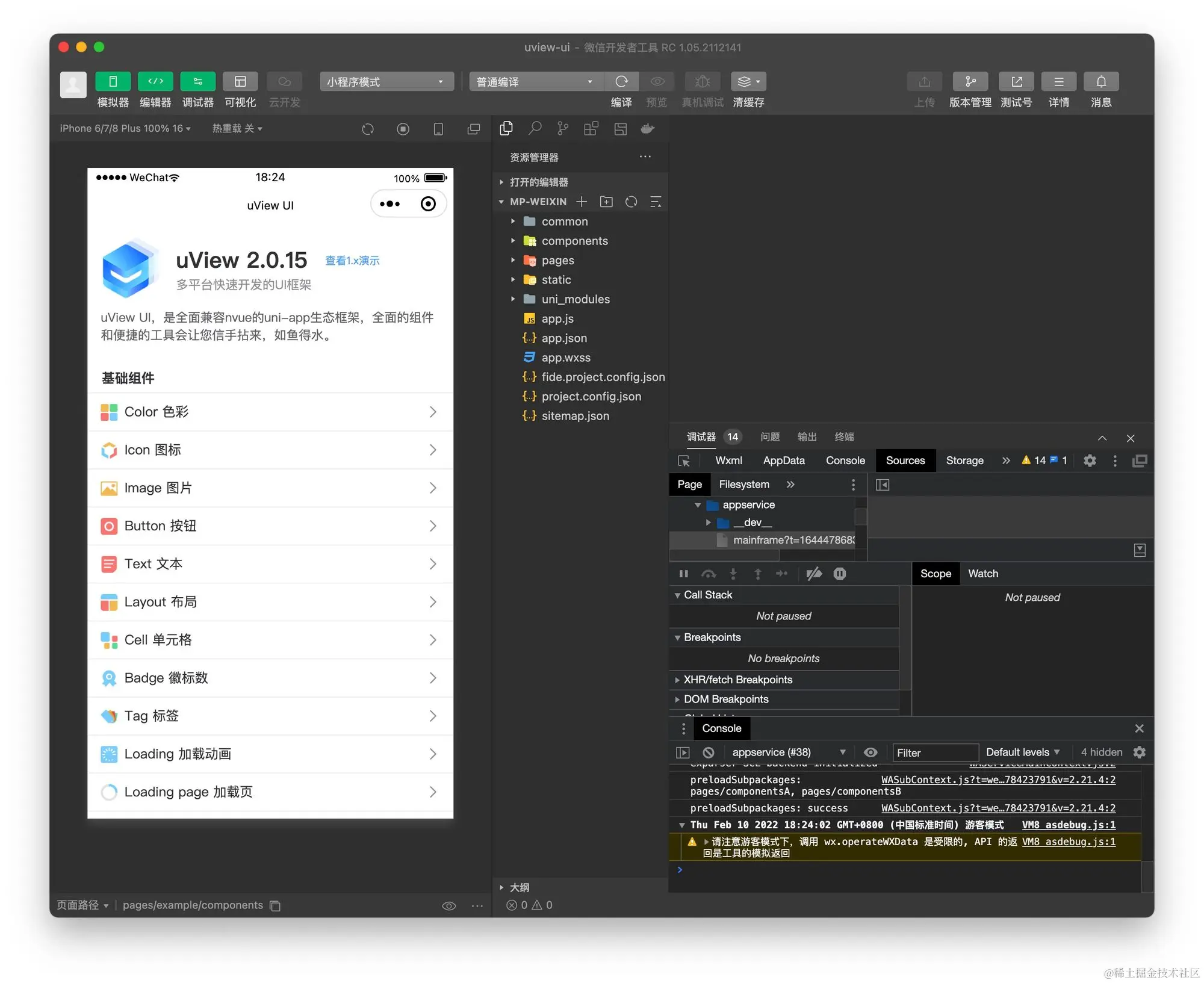1204x983 pixels.
Task: Click the source control branch icon
Action: 563,128
